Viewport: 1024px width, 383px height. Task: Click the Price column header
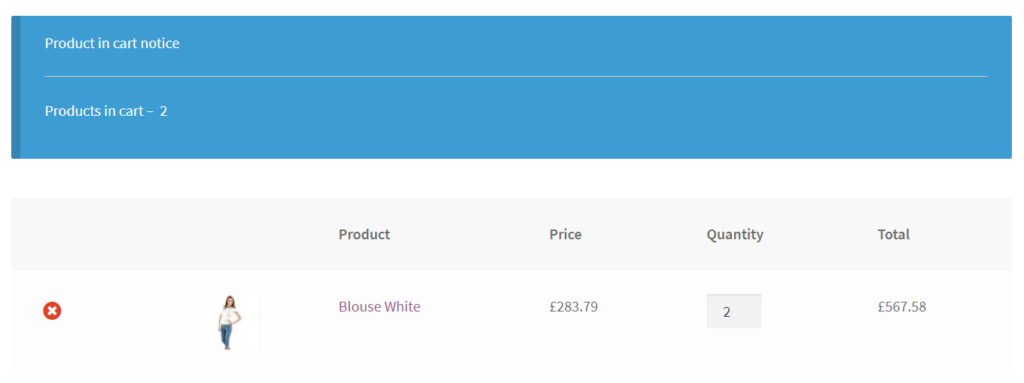pos(566,235)
